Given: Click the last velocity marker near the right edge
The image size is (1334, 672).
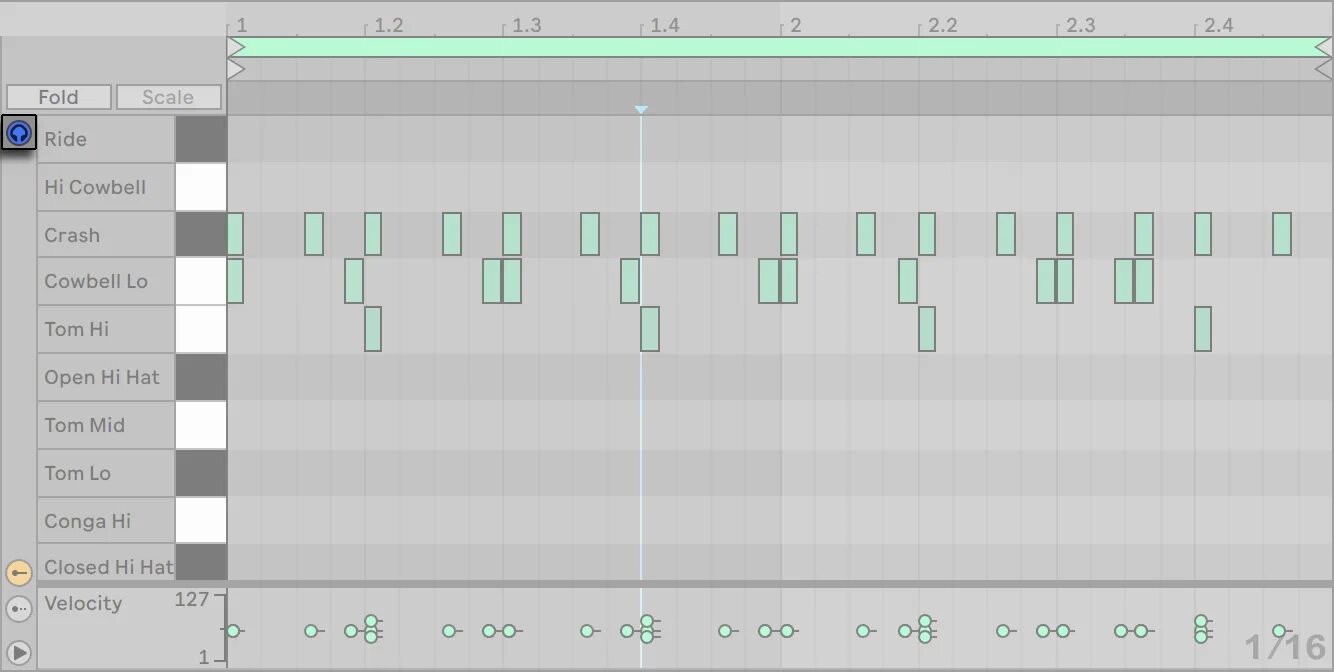Looking at the screenshot, I should coord(1279,631).
